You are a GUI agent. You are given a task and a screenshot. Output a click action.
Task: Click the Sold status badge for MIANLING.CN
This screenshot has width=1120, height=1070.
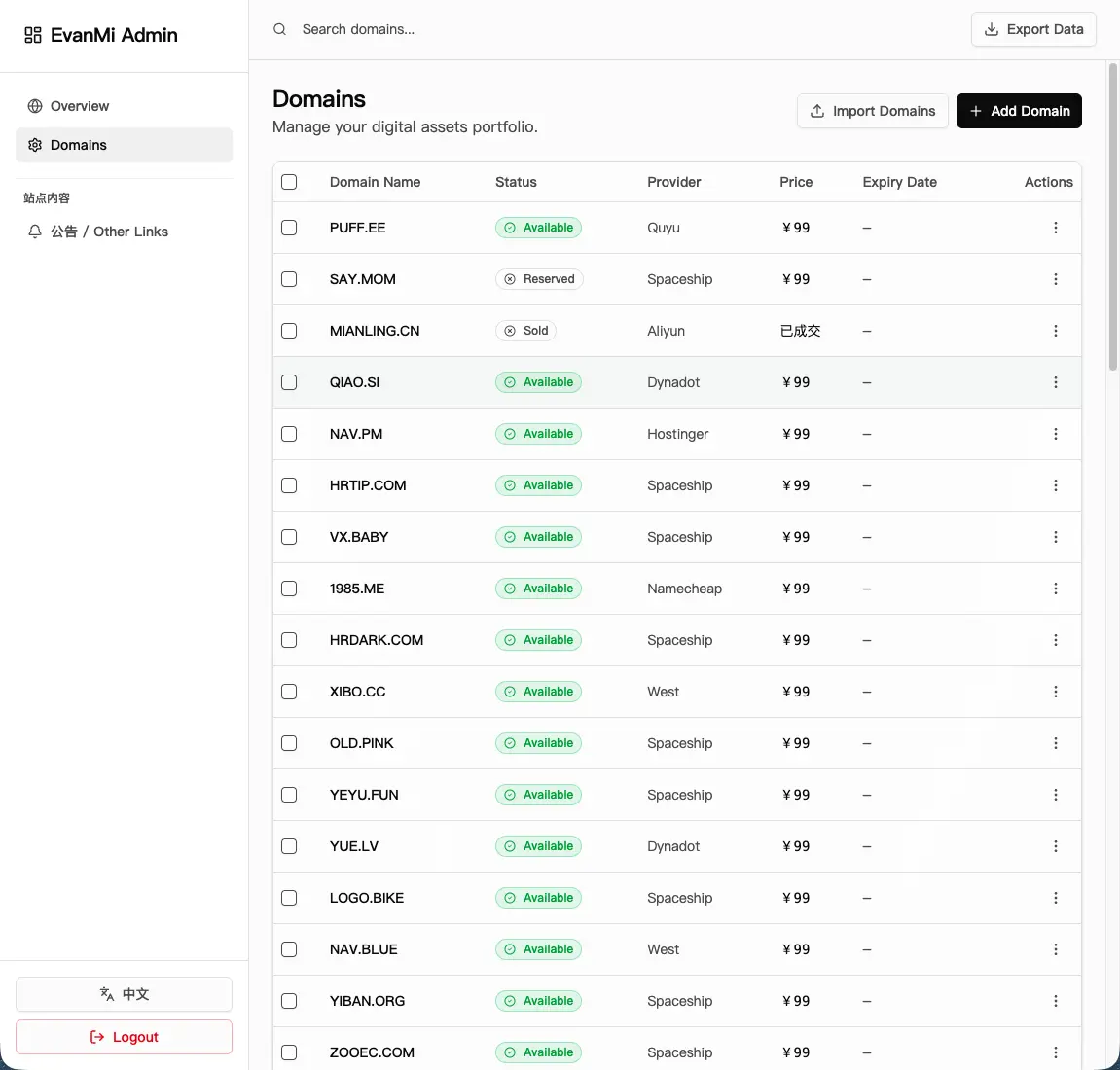tap(525, 331)
